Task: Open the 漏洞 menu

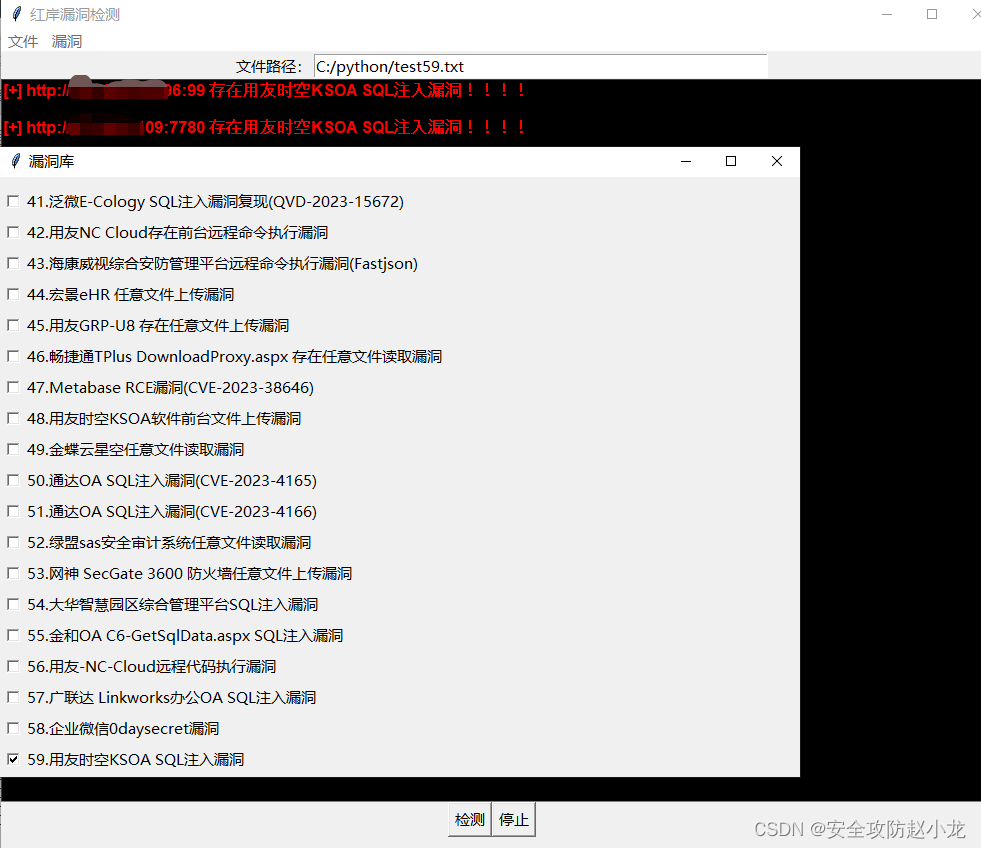Action: click(66, 41)
